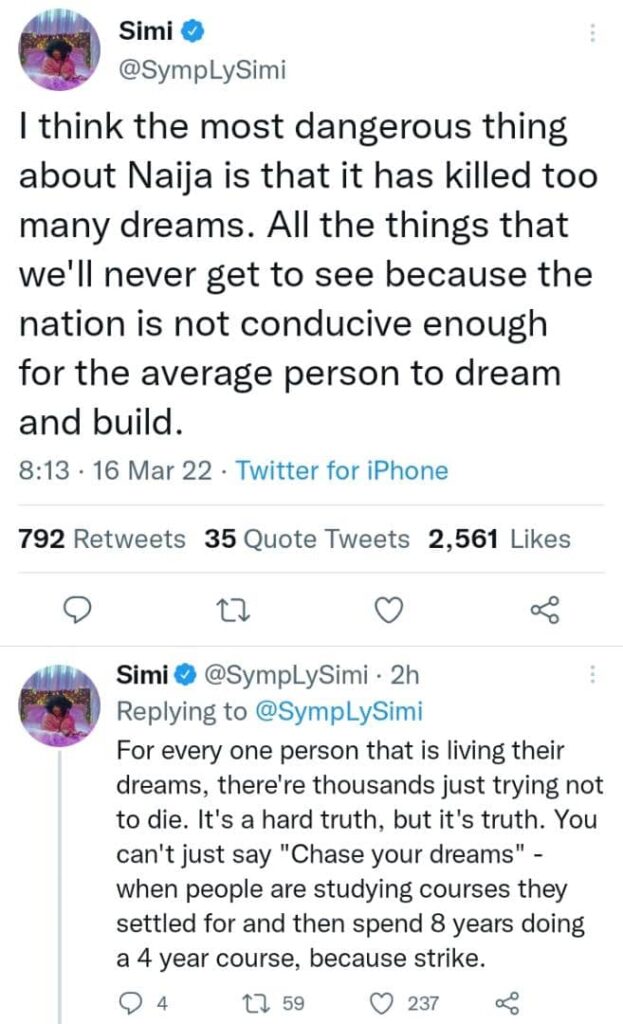Retweet the reply tweet with 59 retweets

[252, 1001]
